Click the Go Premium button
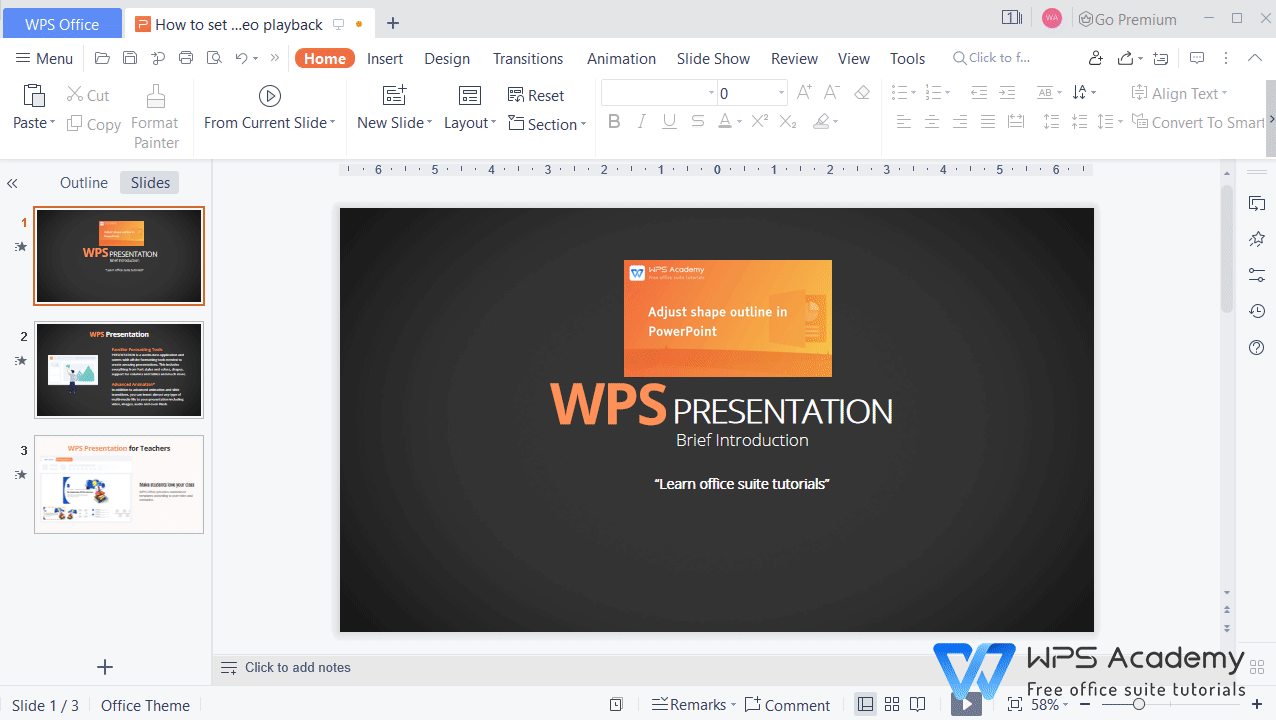The width and height of the screenshot is (1276, 720). point(1127,19)
